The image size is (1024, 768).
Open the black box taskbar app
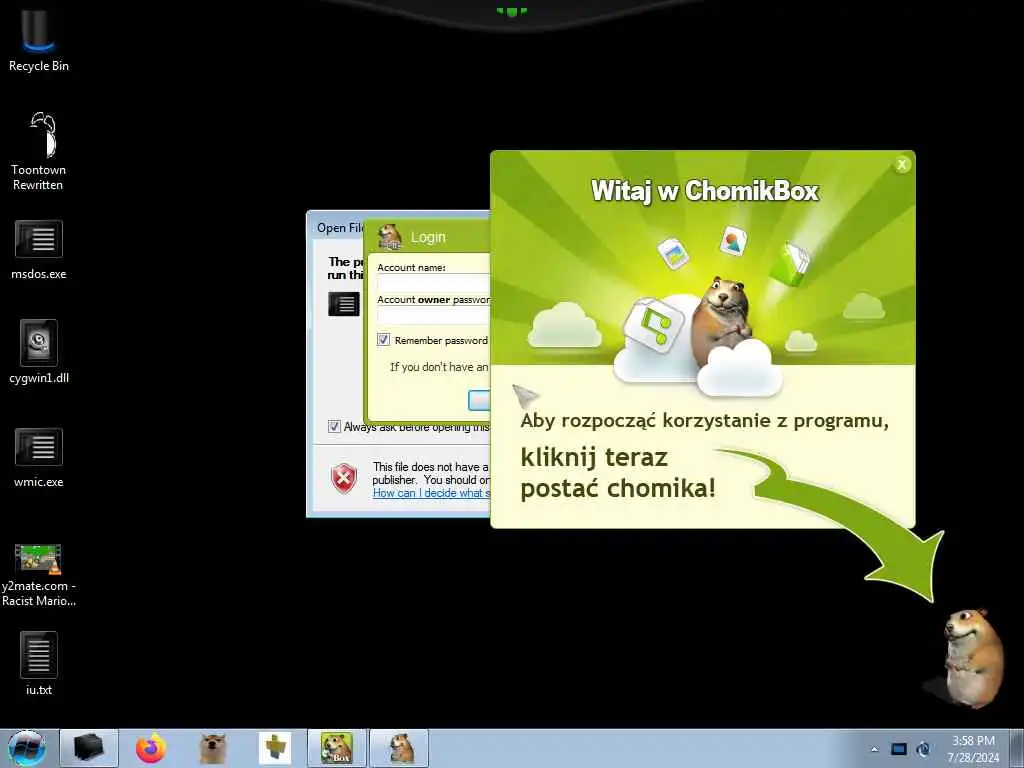pyautogui.click(x=89, y=748)
